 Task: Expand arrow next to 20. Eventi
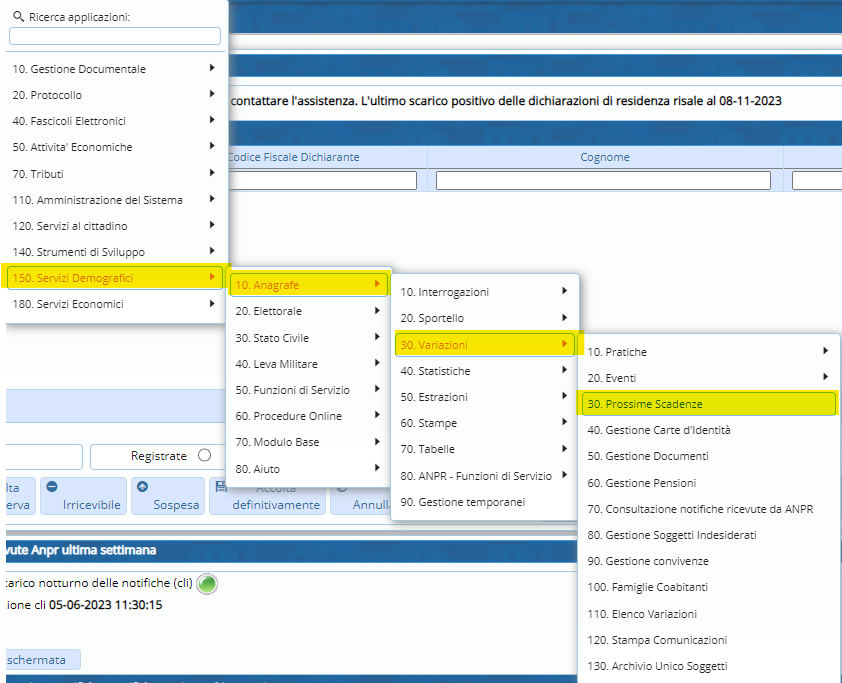pos(825,377)
